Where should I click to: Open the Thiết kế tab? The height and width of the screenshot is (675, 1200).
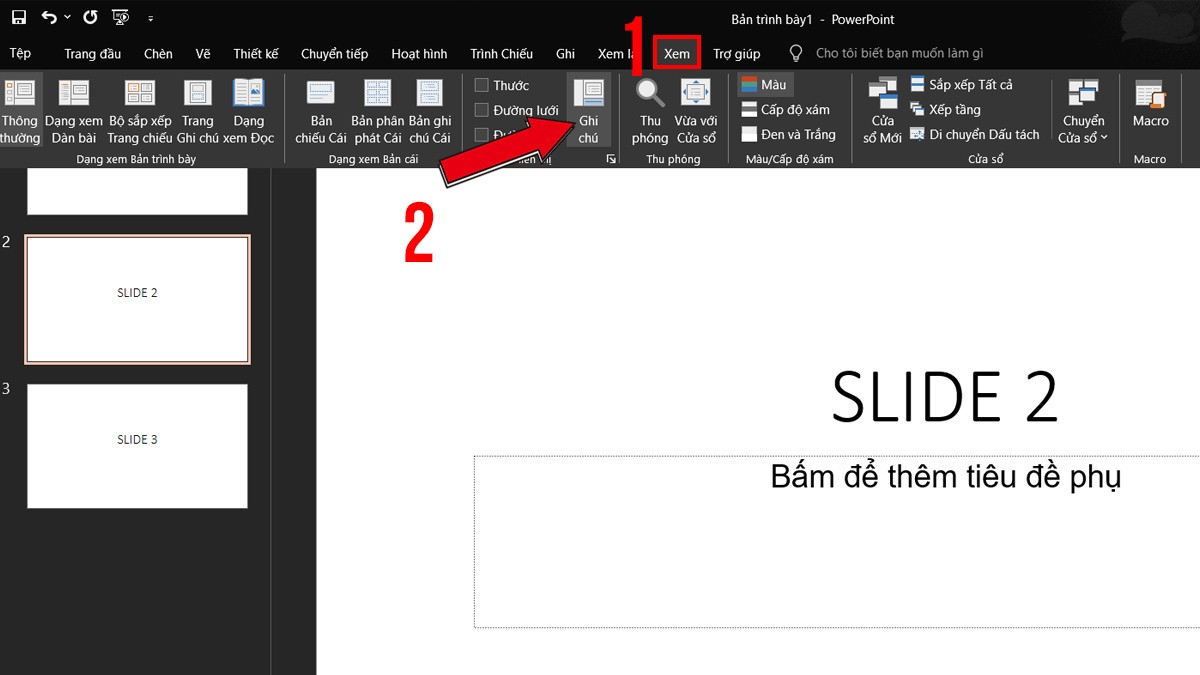[256, 54]
